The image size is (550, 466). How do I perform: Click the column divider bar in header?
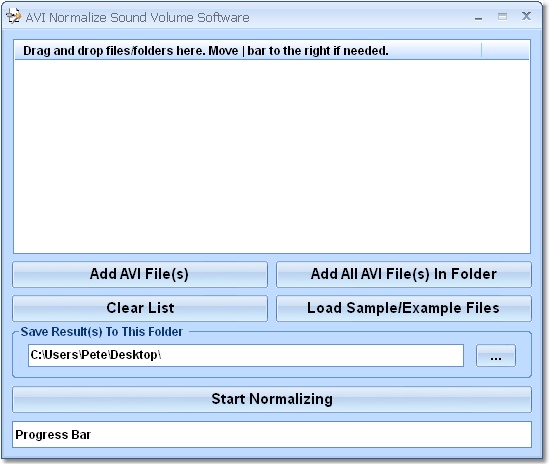pos(482,50)
